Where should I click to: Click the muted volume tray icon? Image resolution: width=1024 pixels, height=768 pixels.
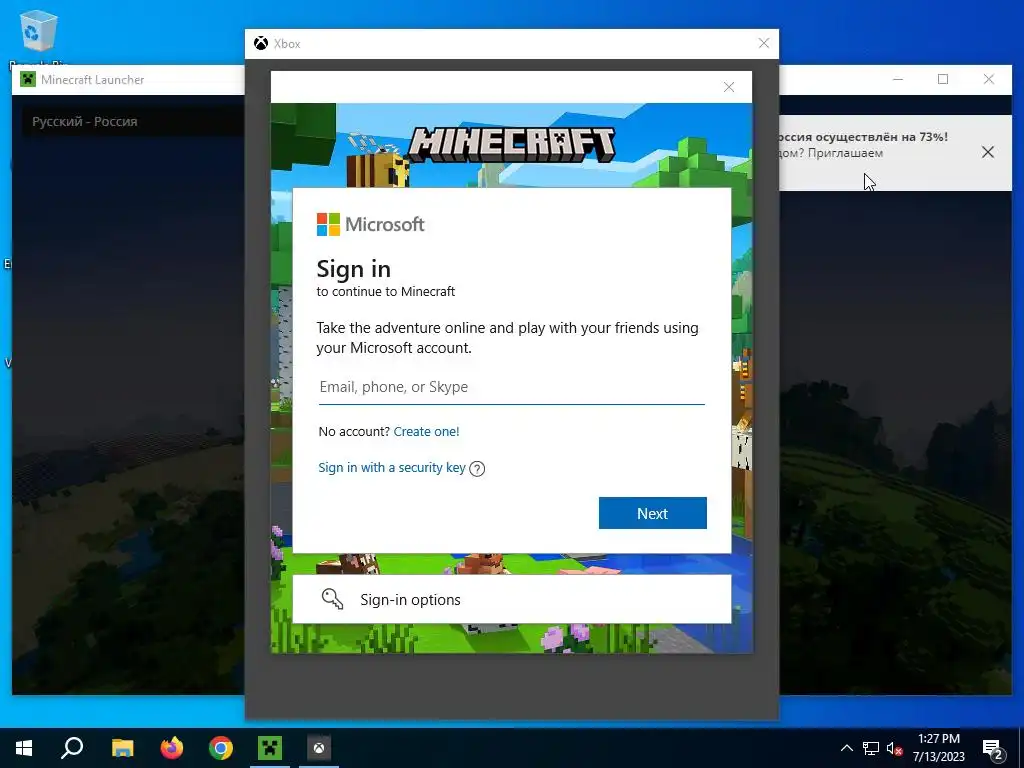point(894,748)
